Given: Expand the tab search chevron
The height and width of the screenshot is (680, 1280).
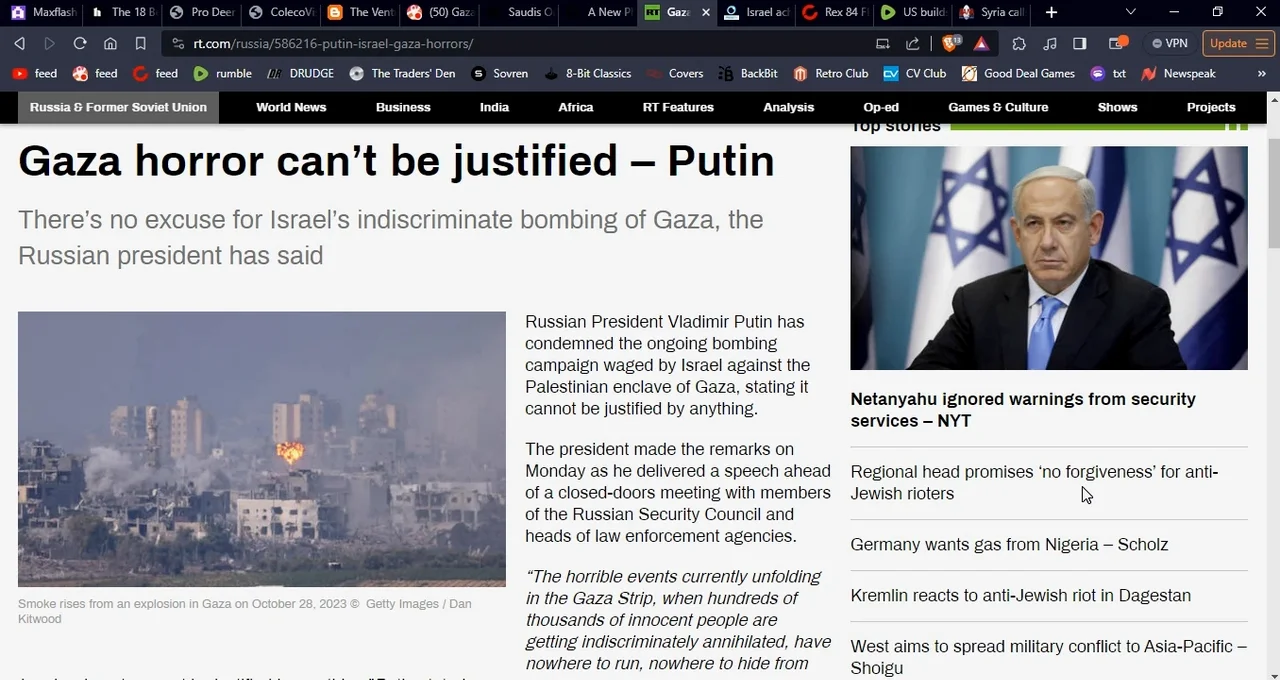Looking at the screenshot, I should click(x=1131, y=12).
